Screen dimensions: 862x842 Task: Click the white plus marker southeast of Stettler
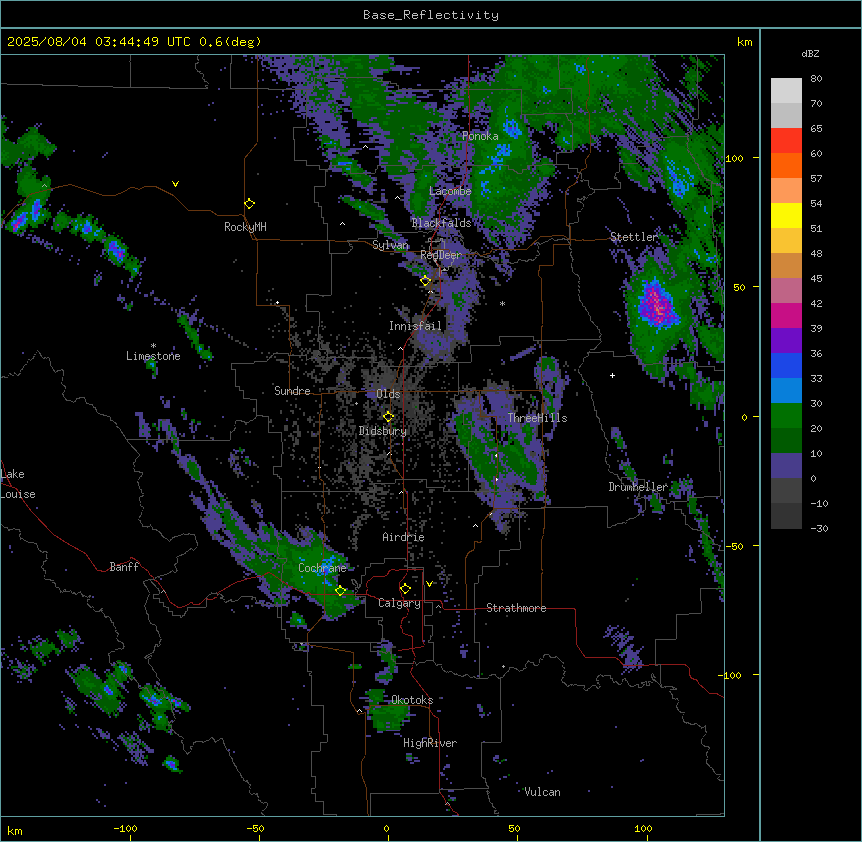click(612, 375)
